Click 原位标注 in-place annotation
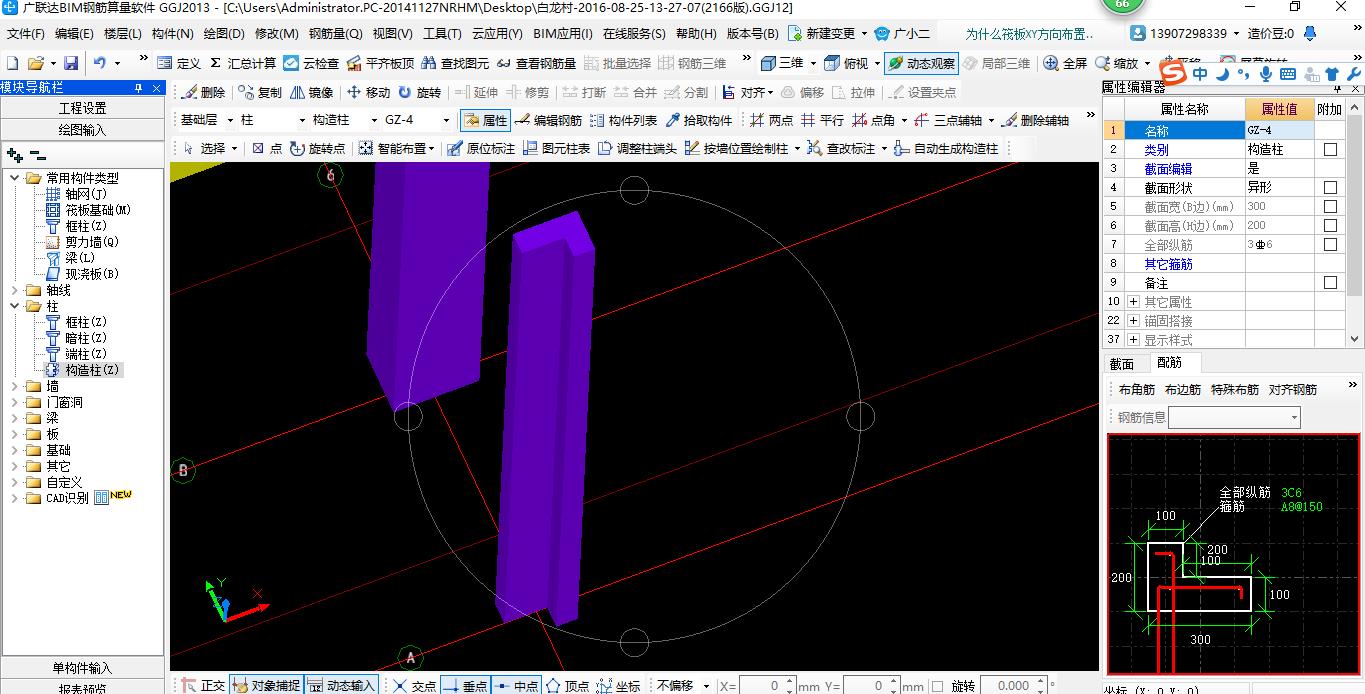Viewport: 1365px width, 694px height. coord(480,148)
